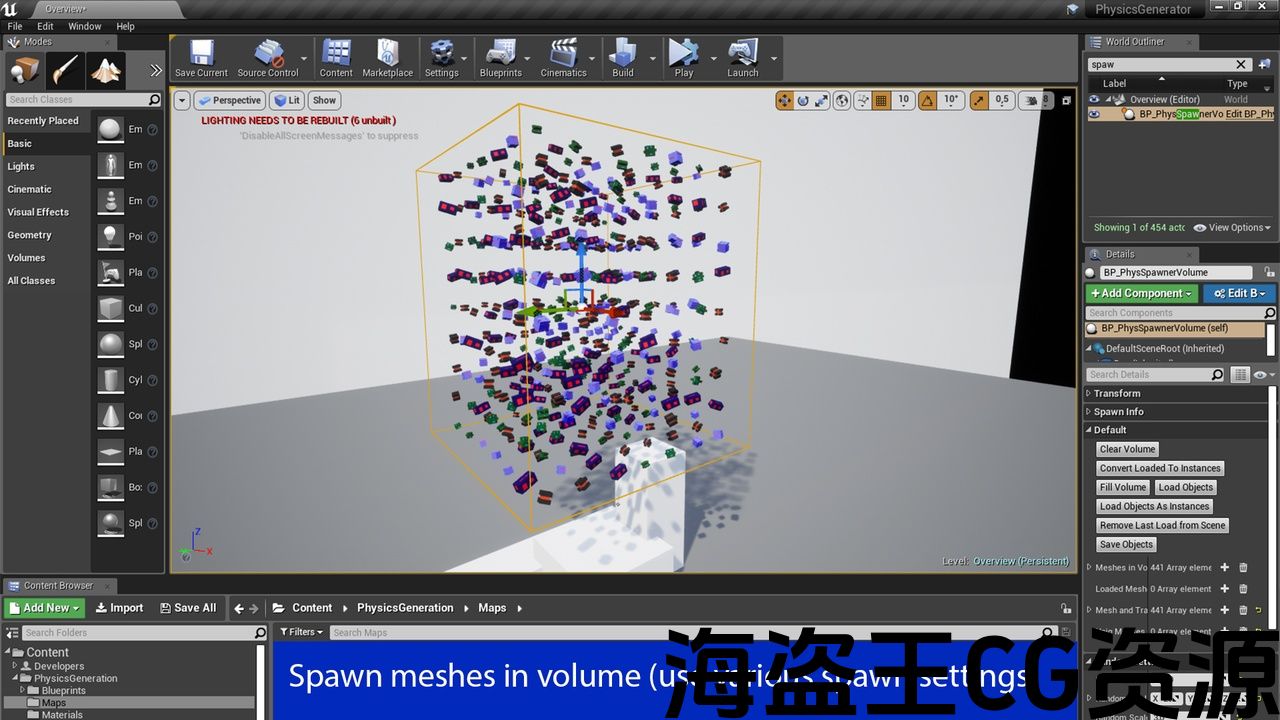
Task: Click the Fill Volume button
Action: (x=1122, y=487)
